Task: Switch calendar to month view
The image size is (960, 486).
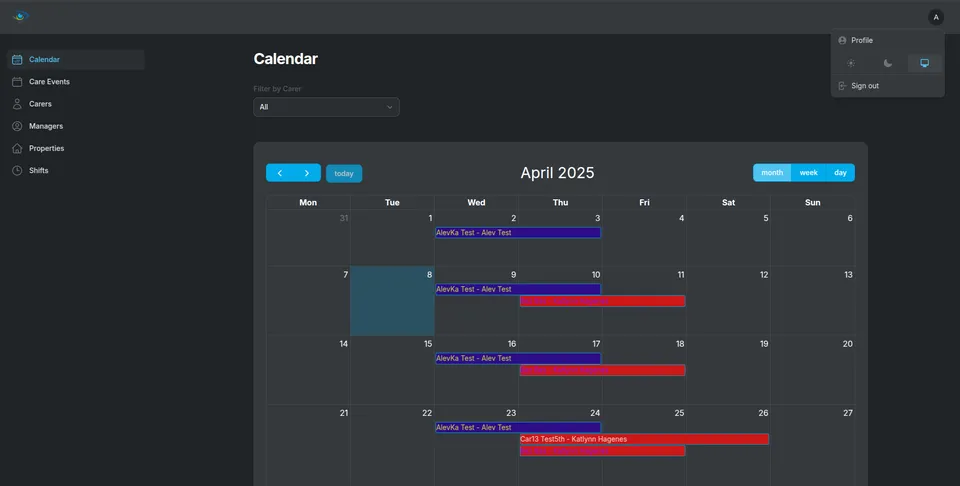Action: 772,173
